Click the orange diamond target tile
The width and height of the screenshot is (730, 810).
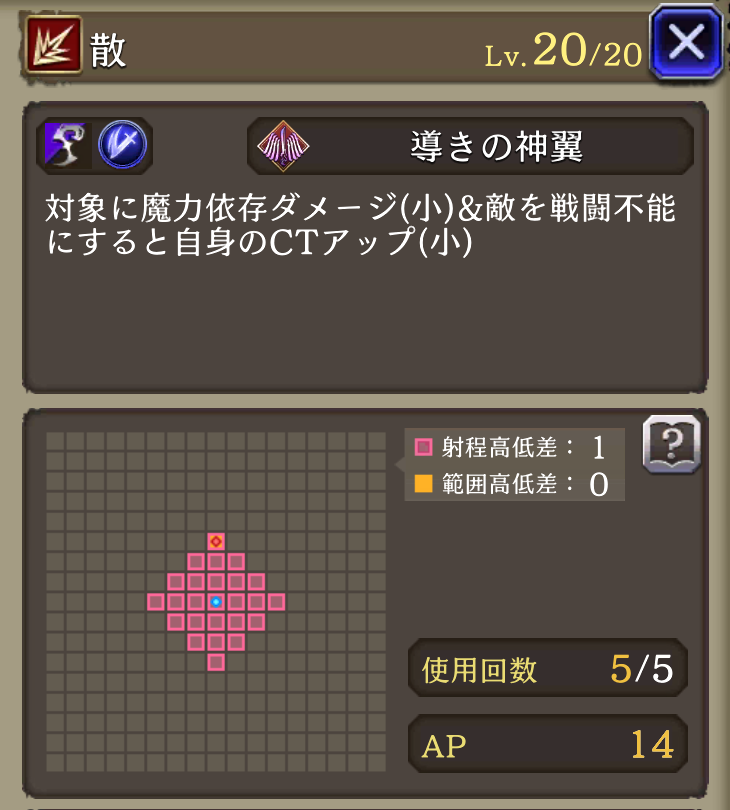point(216,541)
